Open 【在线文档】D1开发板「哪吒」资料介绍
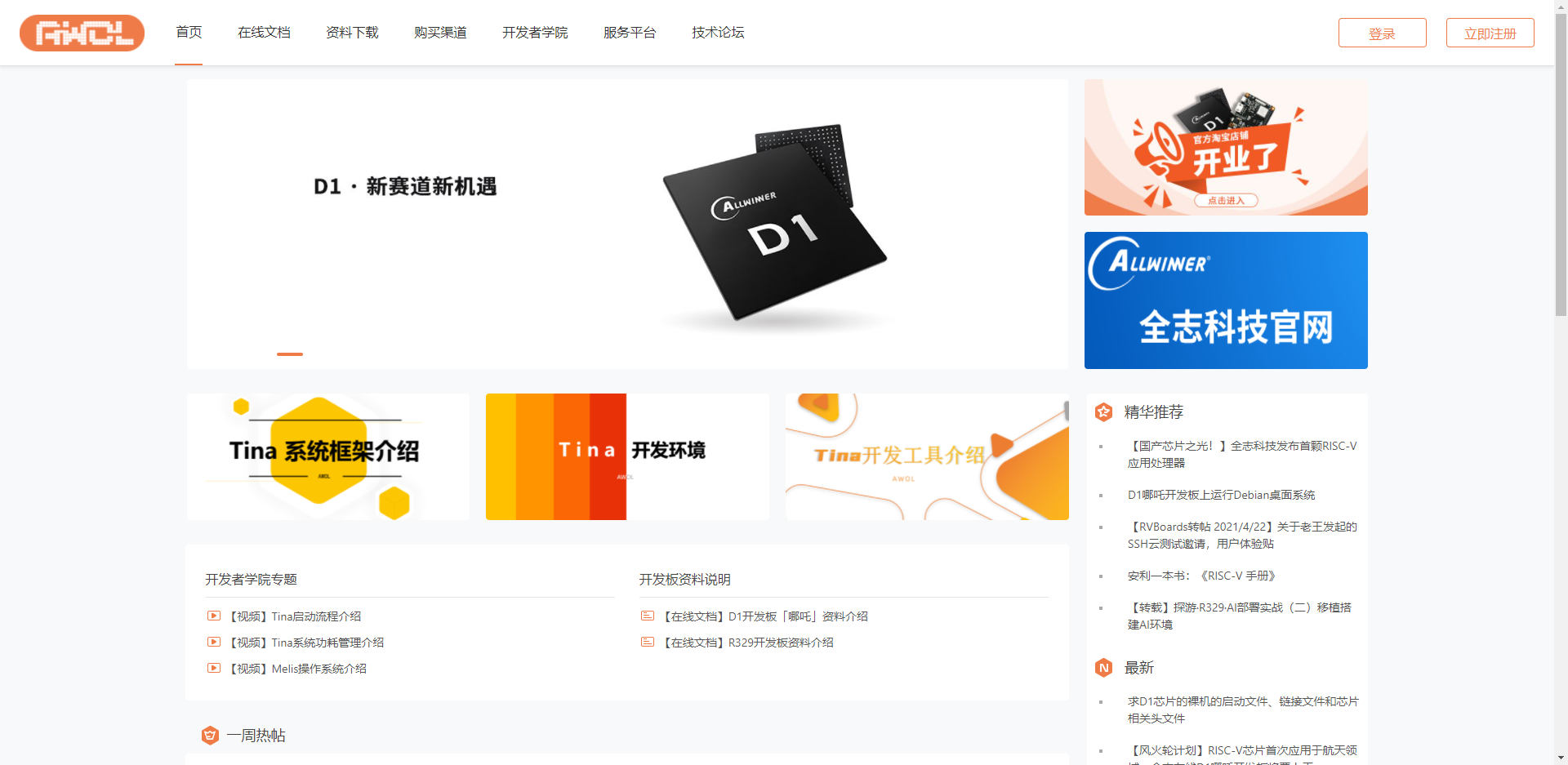 pos(764,616)
